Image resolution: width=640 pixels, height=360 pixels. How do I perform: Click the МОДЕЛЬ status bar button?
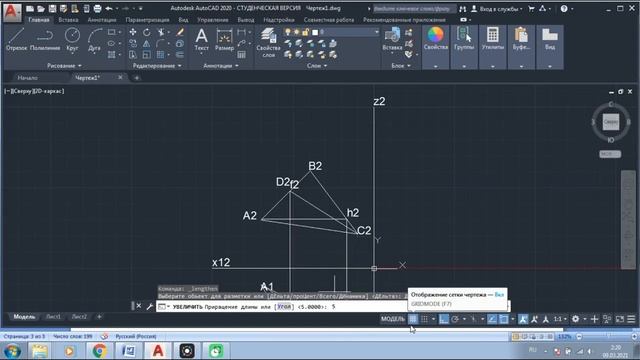[393, 319]
